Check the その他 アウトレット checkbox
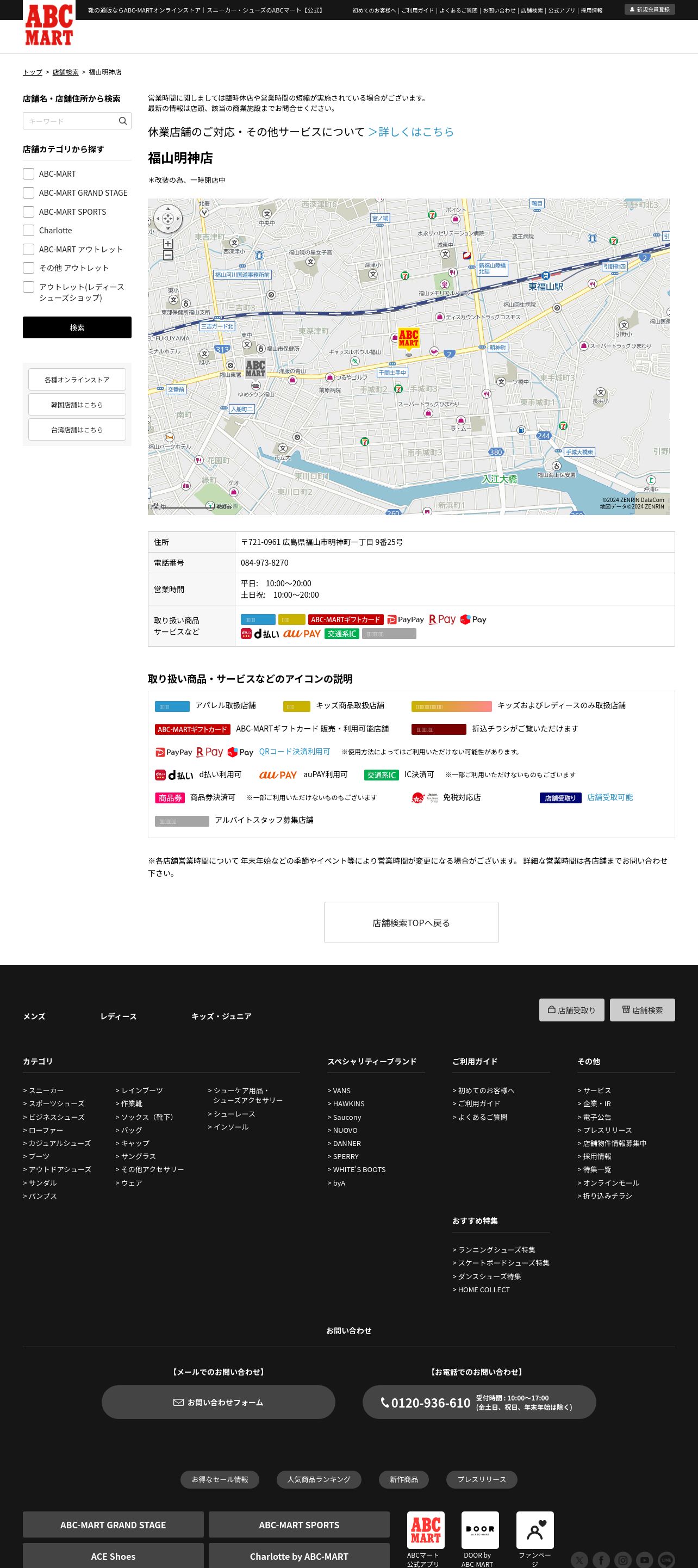Image resolution: width=698 pixels, height=1568 pixels. (x=29, y=268)
